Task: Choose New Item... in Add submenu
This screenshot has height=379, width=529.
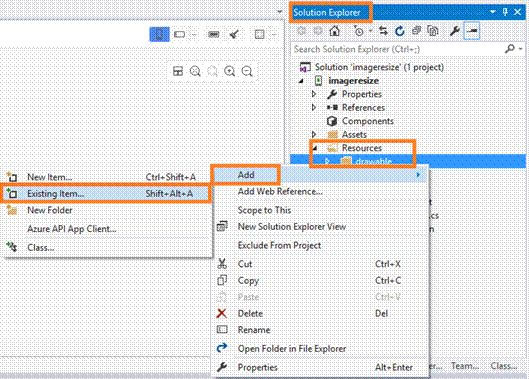Action: pyautogui.click(x=107, y=177)
